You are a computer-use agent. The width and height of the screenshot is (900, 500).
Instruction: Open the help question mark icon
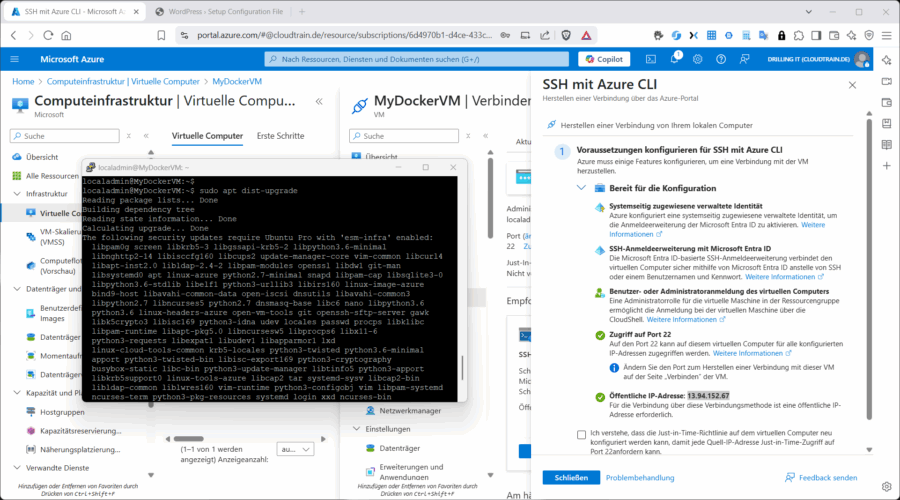(x=721, y=59)
